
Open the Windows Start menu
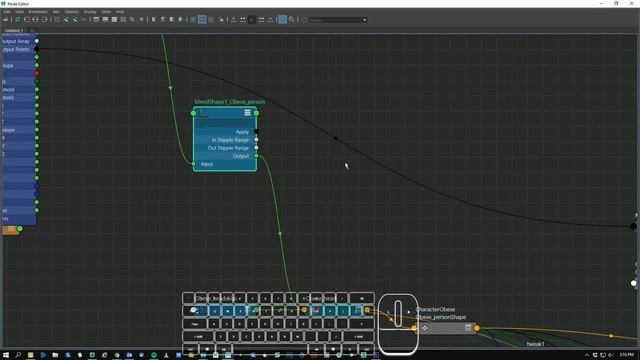tap(6, 355)
